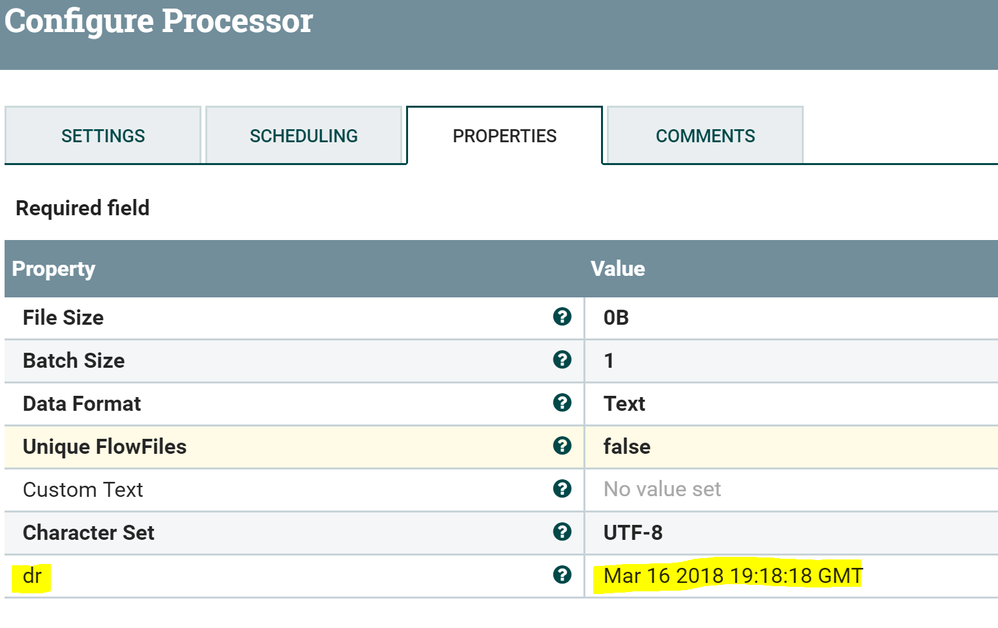Viewport: 998px width, 628px height.
Task: Open the Settings tab
Action: point(103,136)
